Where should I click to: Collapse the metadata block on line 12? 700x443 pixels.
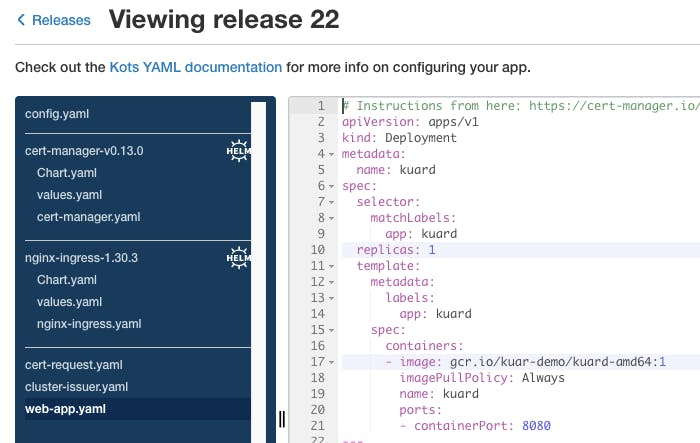[x=332, y=282]
